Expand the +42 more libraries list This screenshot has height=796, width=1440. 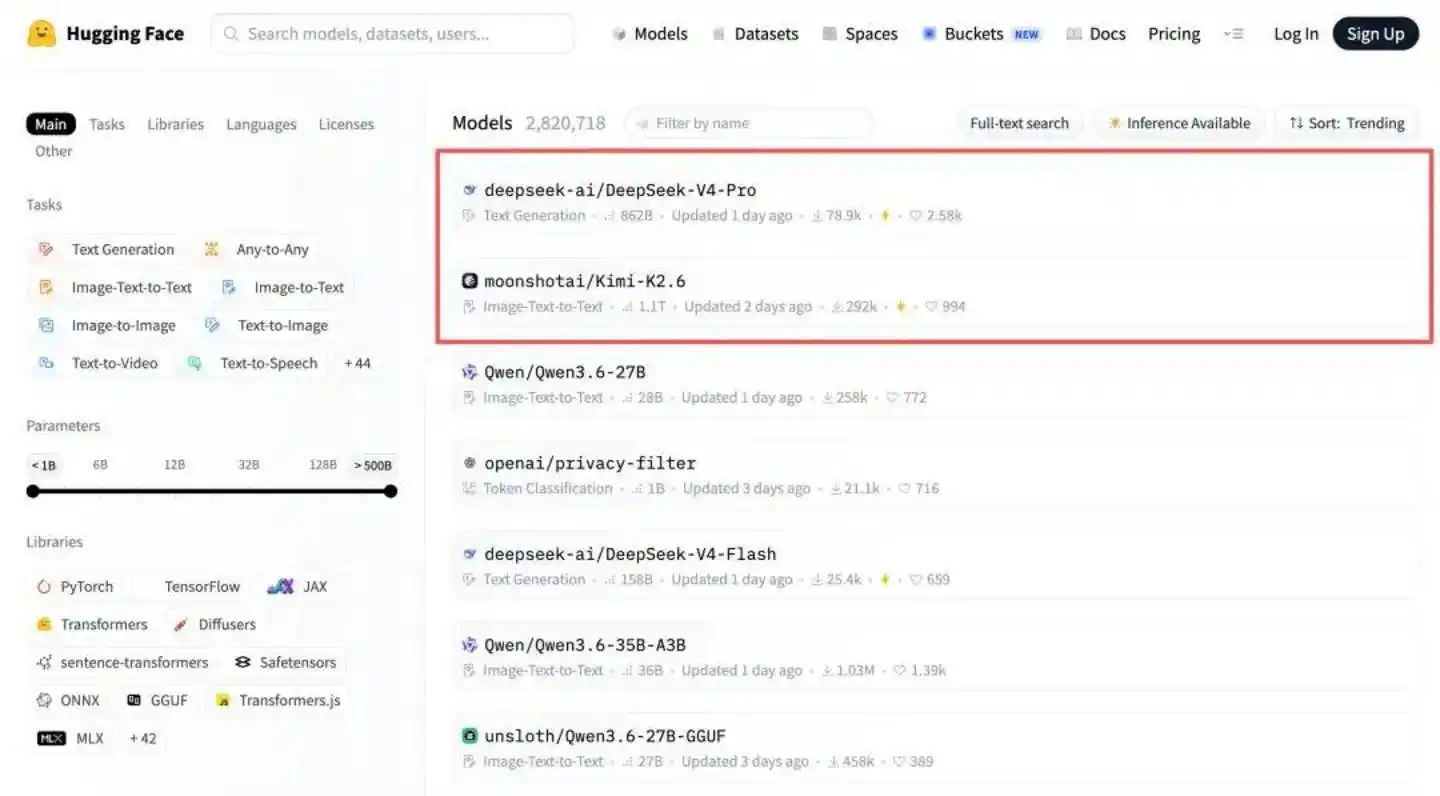[x=142, y=738]
